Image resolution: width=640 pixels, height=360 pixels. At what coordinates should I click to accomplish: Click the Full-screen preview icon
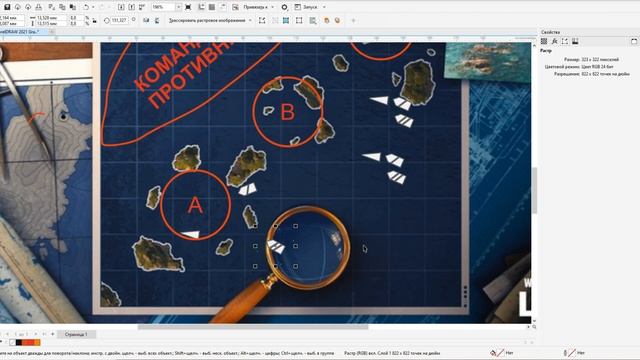[188, 7]
